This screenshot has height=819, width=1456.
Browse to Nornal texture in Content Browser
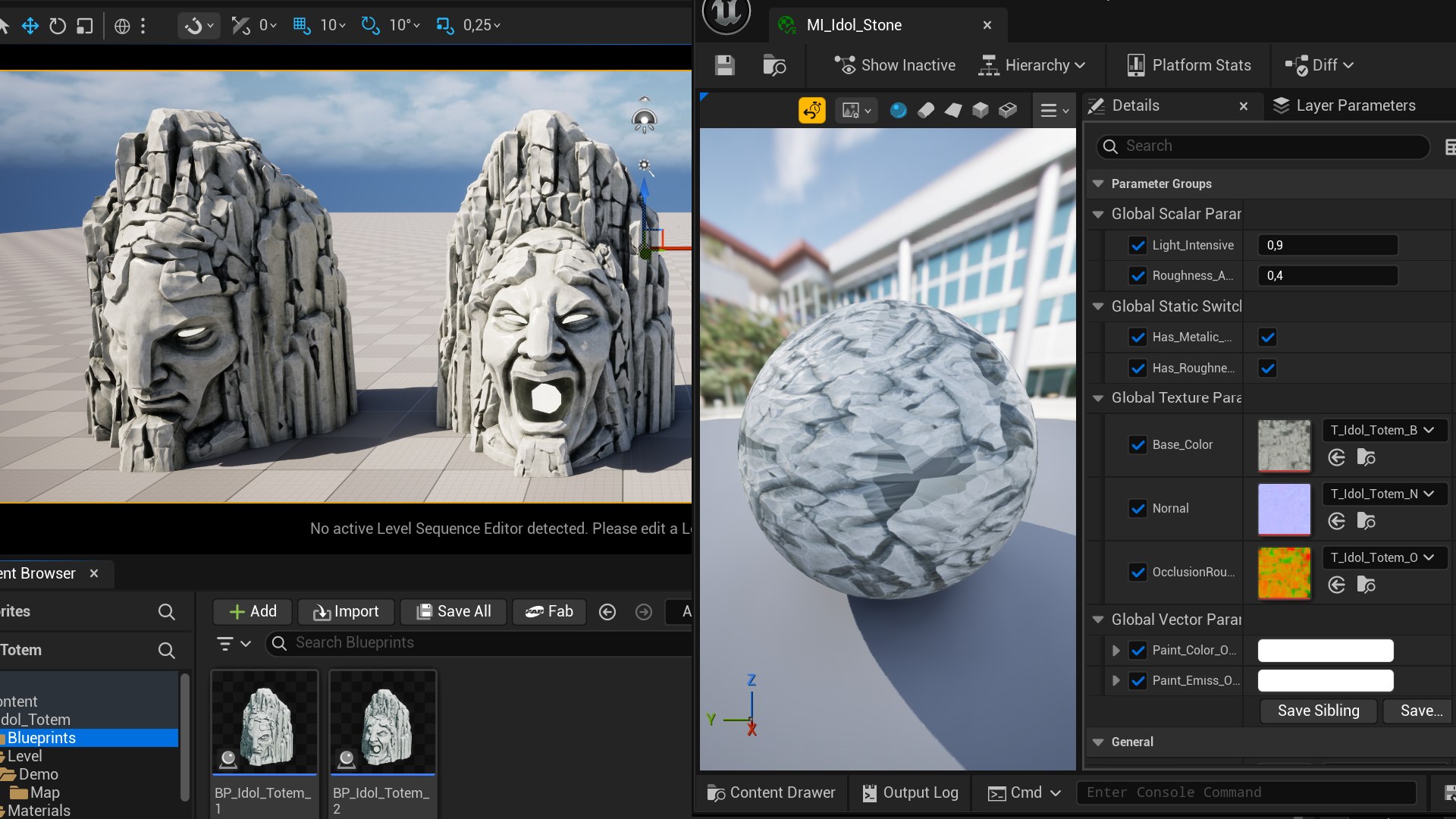click(x=1366, y=521)
